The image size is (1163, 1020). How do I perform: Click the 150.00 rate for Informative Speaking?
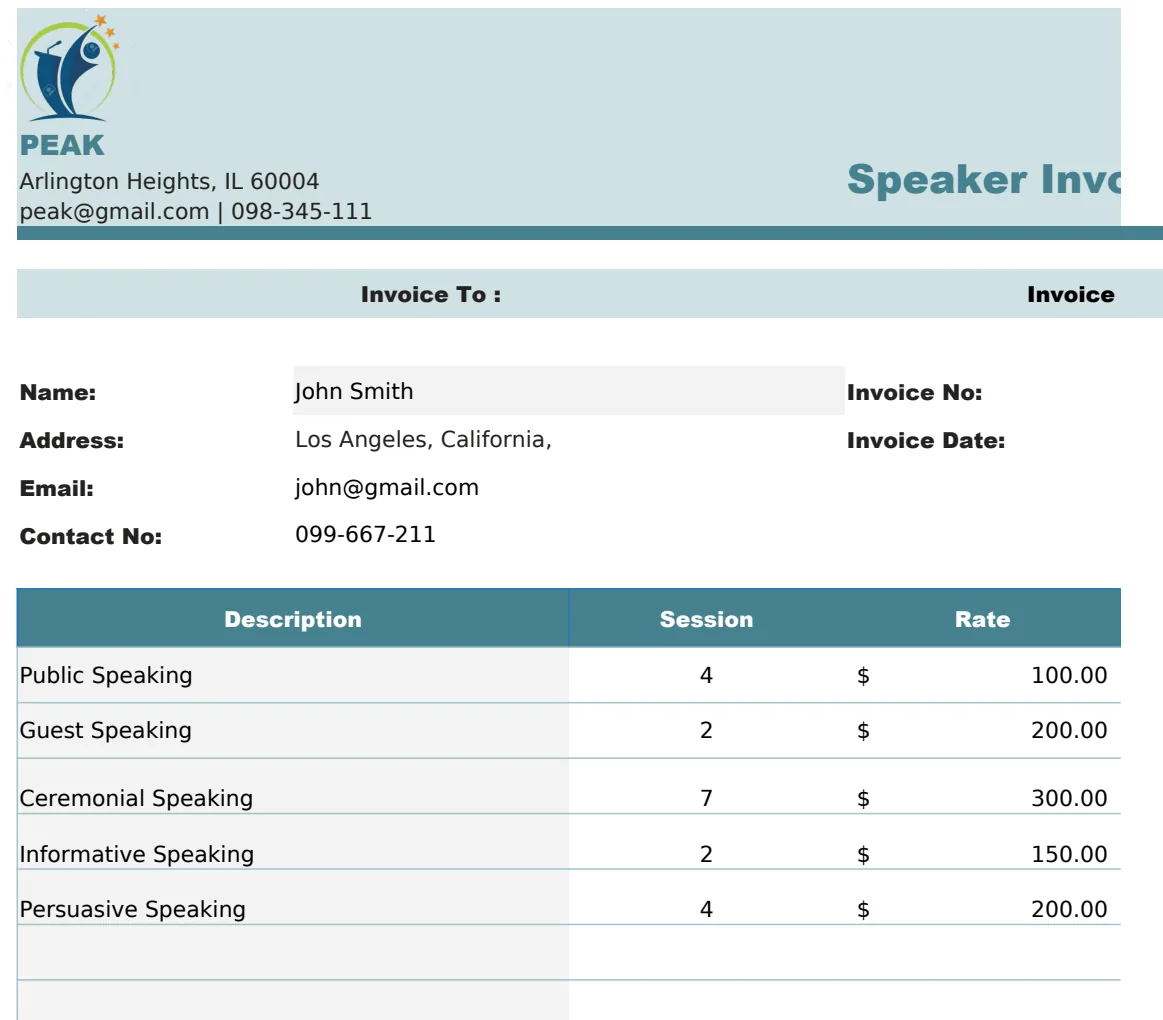(1069, 854)
